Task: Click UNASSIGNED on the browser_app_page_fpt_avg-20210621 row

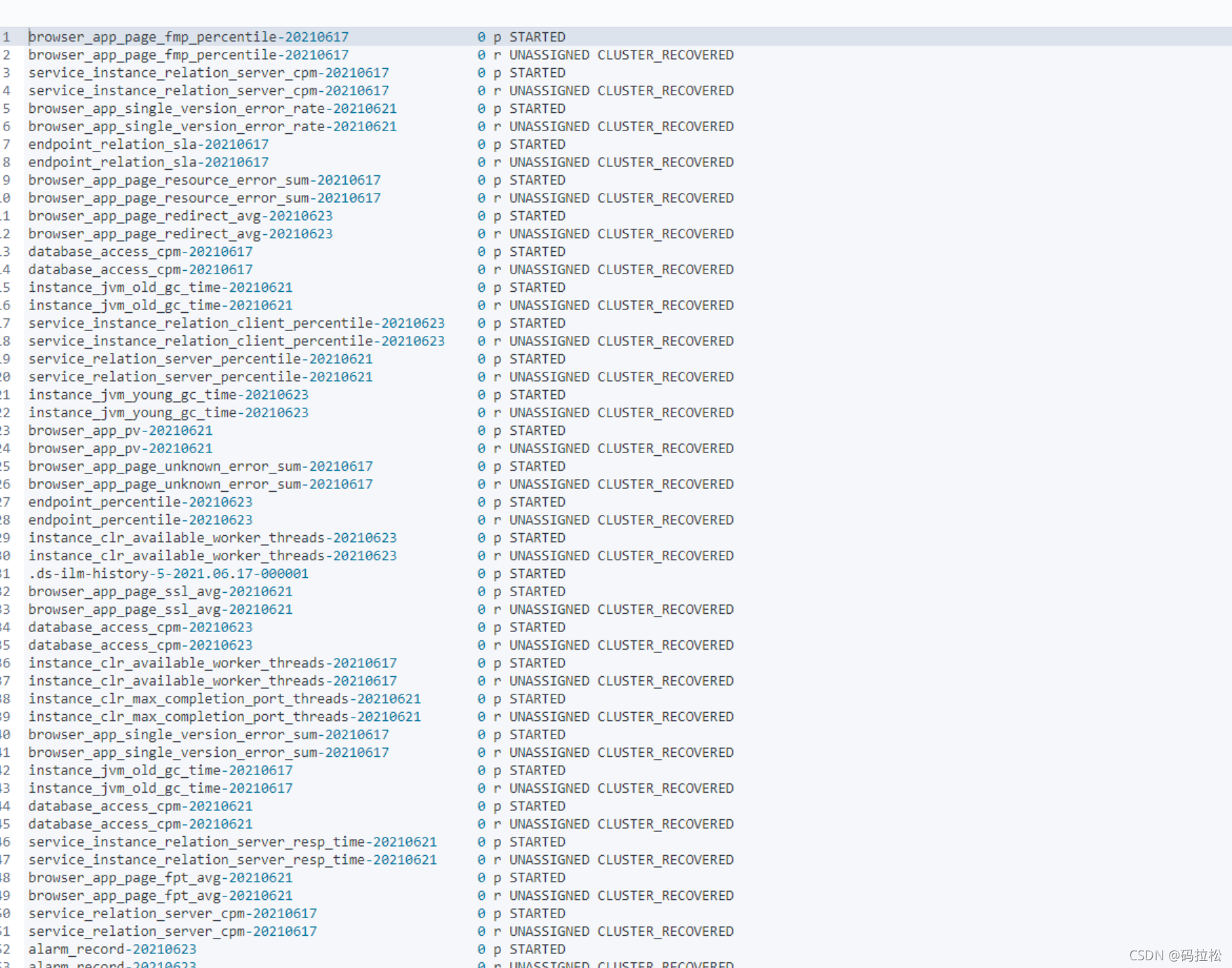Action: pos(549,896)
